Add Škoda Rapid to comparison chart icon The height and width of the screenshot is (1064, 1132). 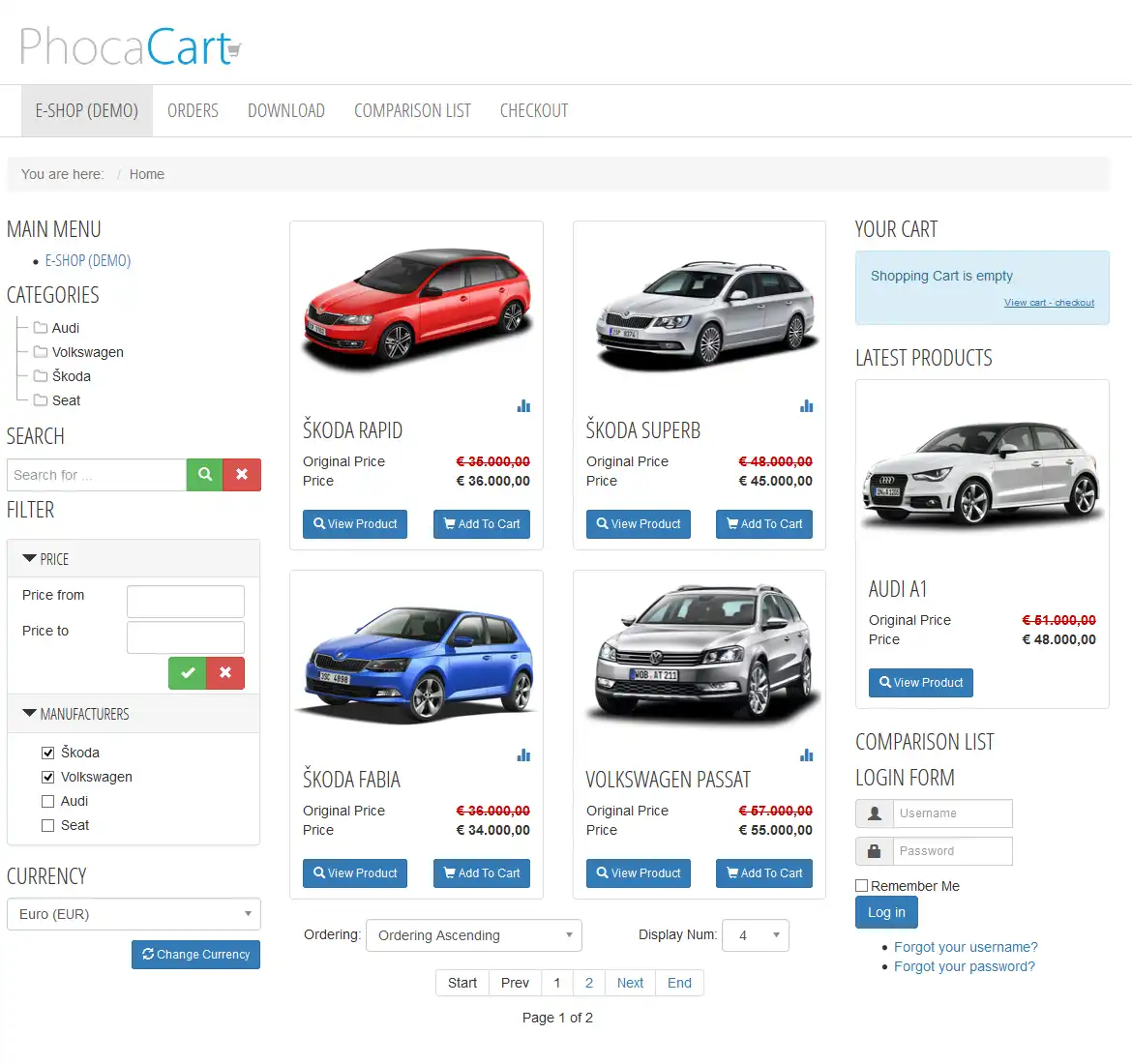pos(524,406)
